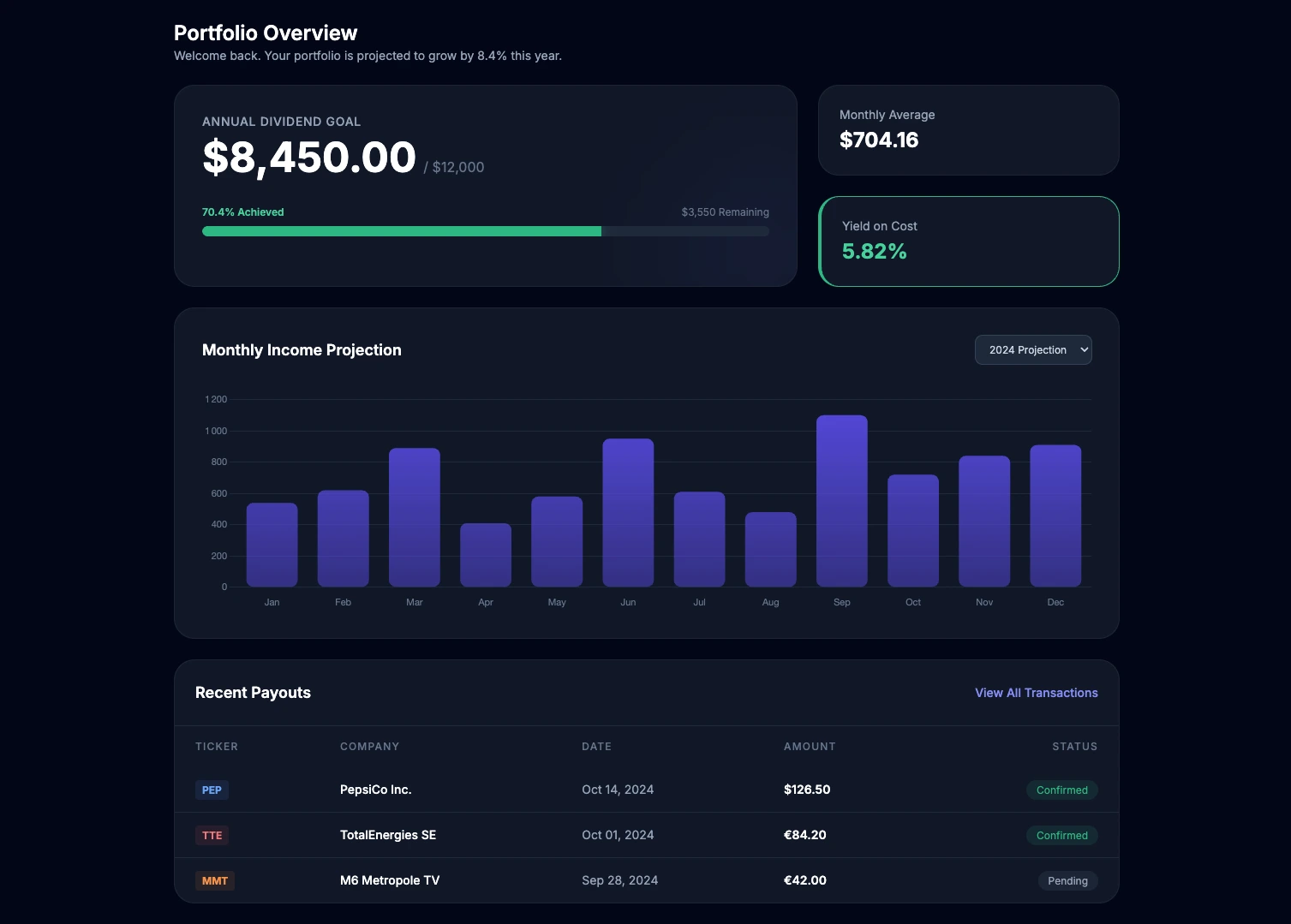Click the $8,450.00 dividend goal amount
Screen dimensions: 1291x924
tap(308, 158)
